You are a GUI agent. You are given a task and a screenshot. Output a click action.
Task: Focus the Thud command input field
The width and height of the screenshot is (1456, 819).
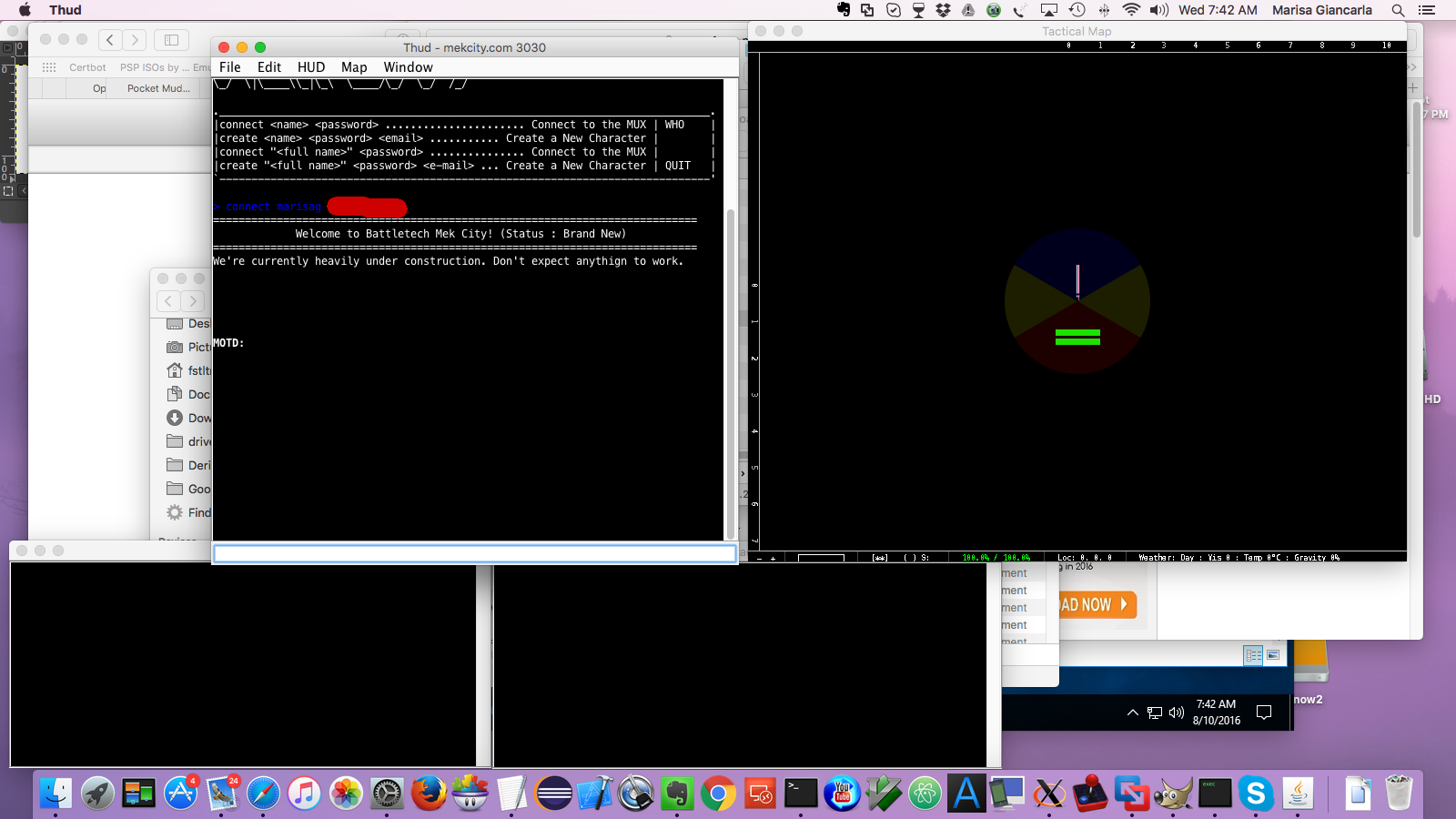(x=474, y=553)
